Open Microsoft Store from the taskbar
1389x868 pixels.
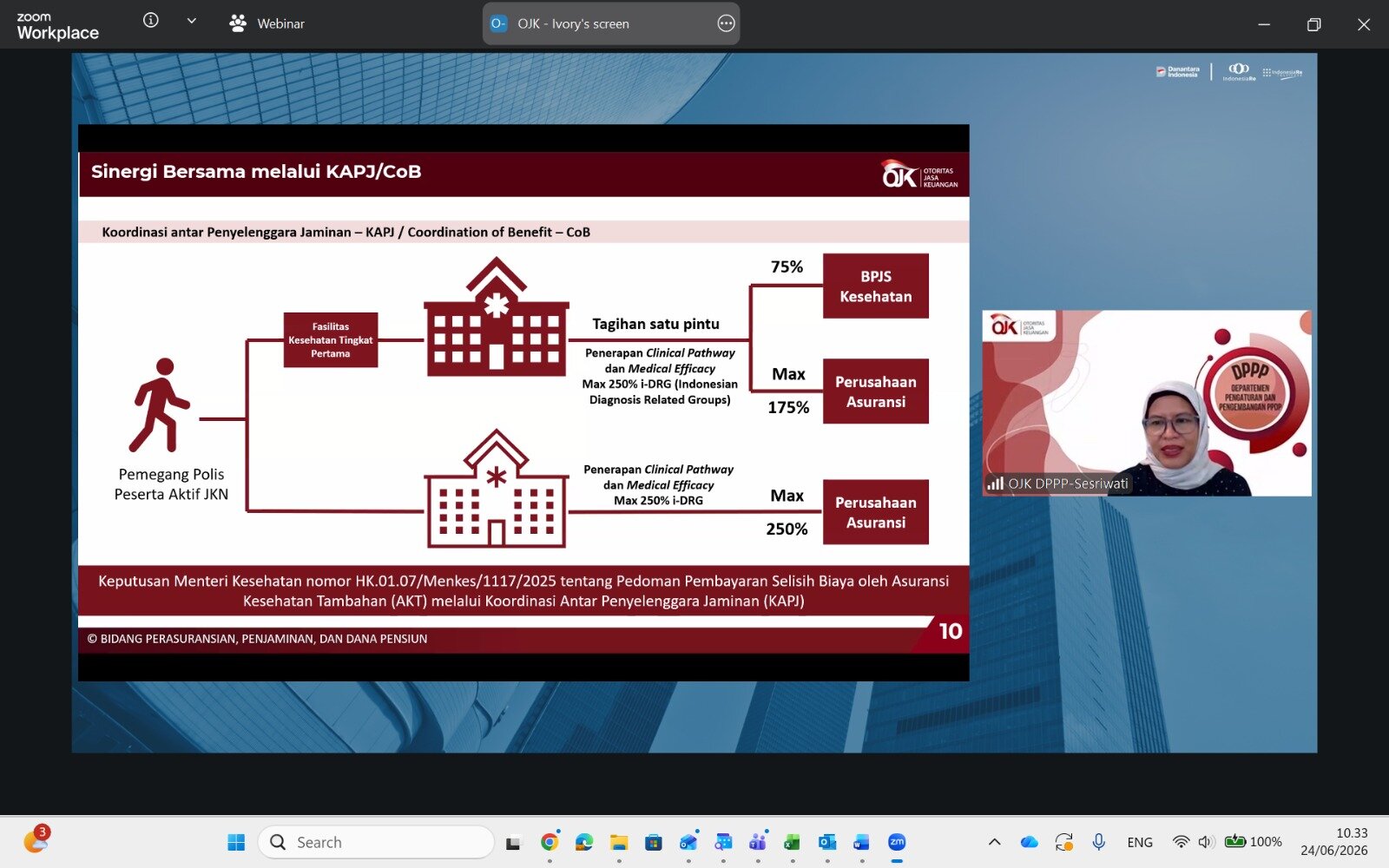(653, 842)
